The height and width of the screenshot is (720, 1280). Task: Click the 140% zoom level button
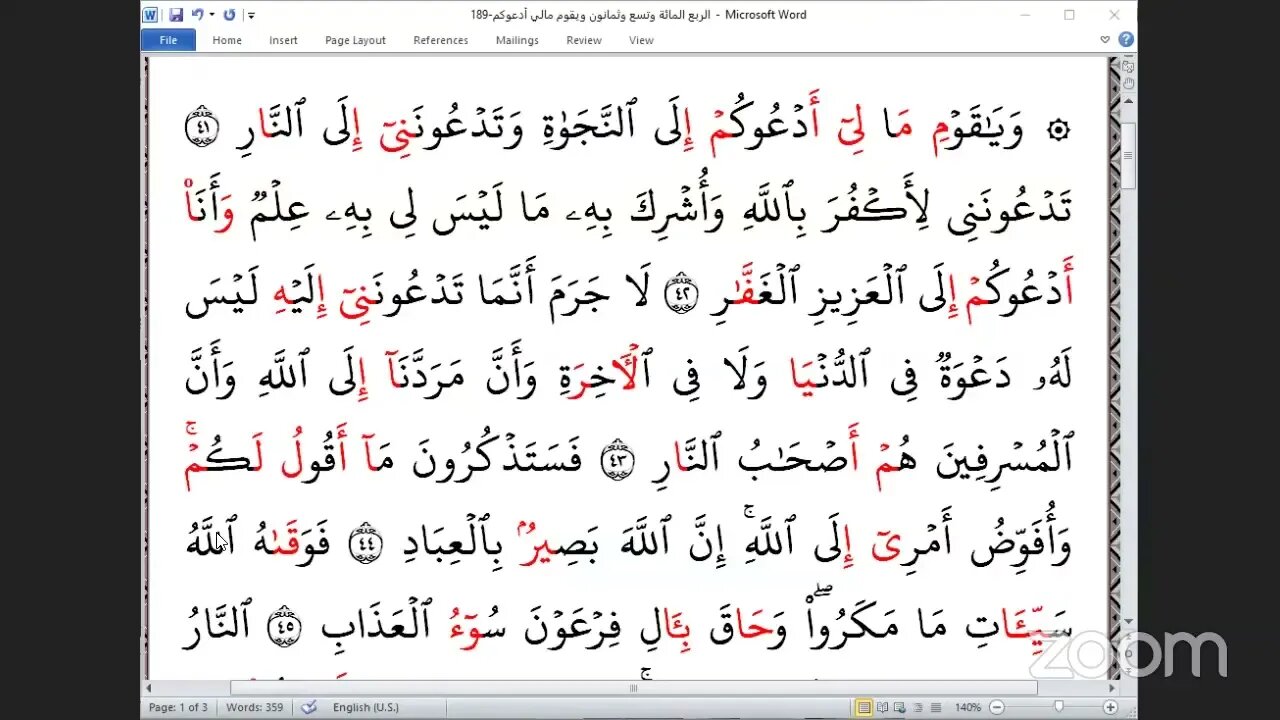coord(967,707)
